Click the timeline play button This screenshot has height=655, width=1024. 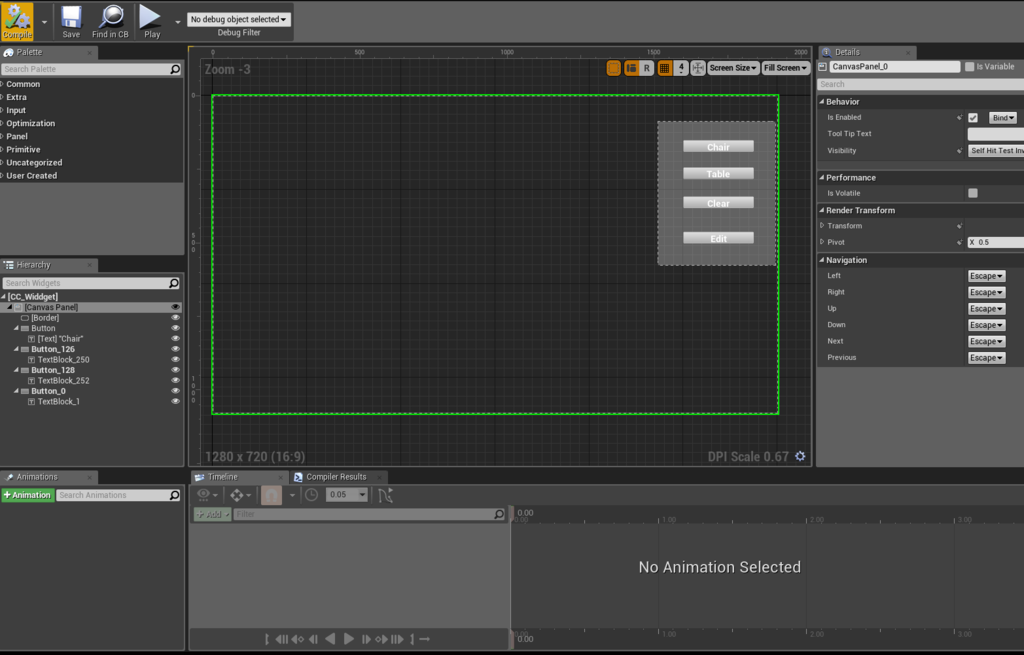coord(349,639)
